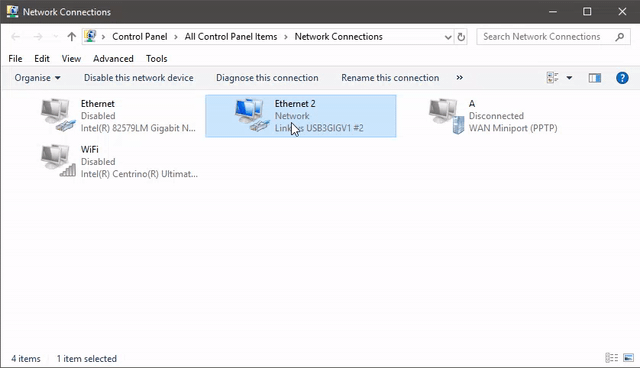Click the Network status under Ethernet 2
The image size is (640, 368).
tap(292, 116)
